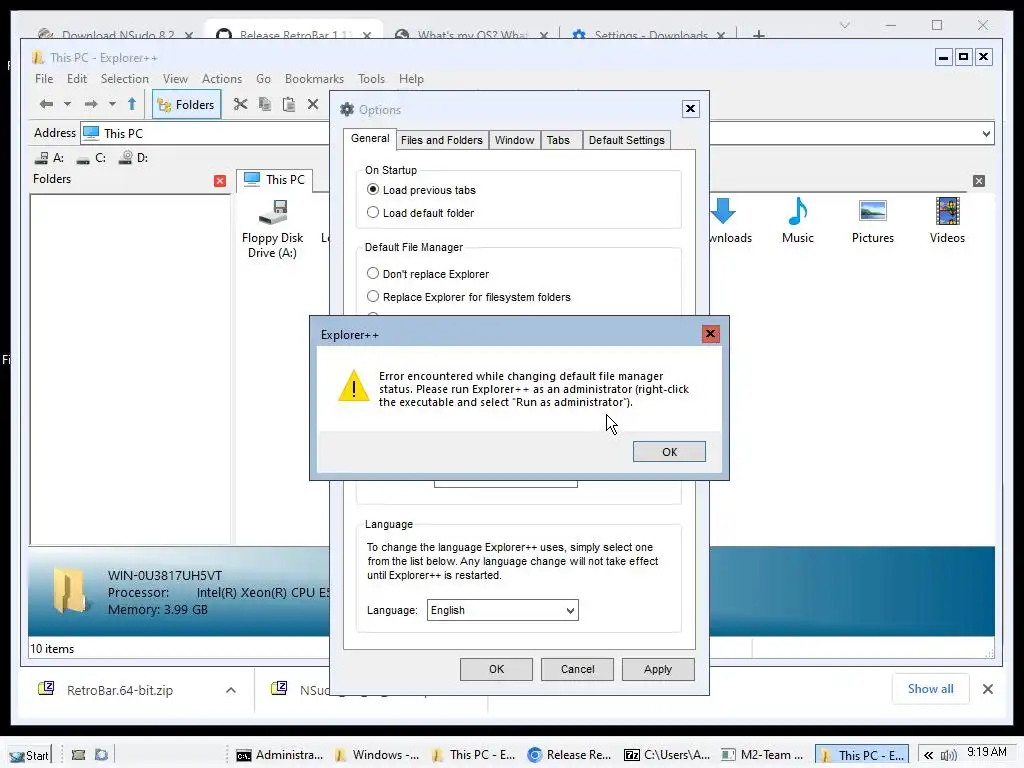
Task: Select the Load previous tabs radio button
Action: tap(373, 189)
